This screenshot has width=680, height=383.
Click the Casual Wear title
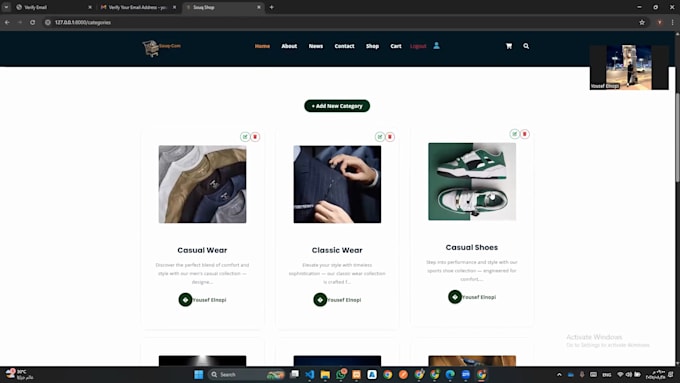(x=202, y=250)
